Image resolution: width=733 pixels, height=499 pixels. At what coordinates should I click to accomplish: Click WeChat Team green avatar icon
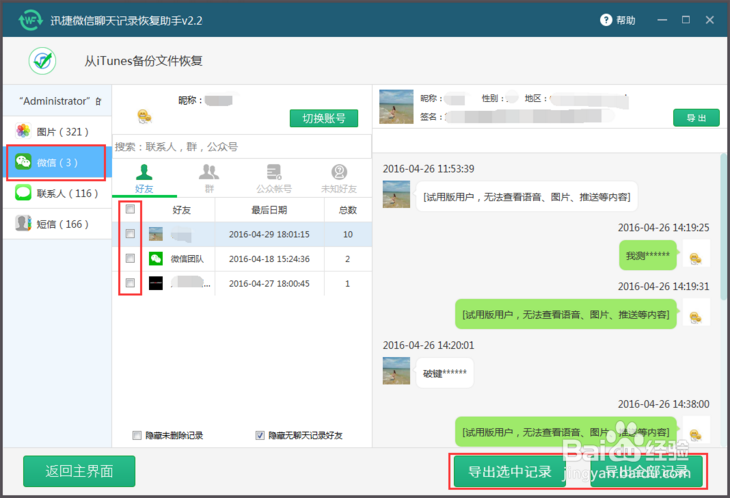[156, 259]
